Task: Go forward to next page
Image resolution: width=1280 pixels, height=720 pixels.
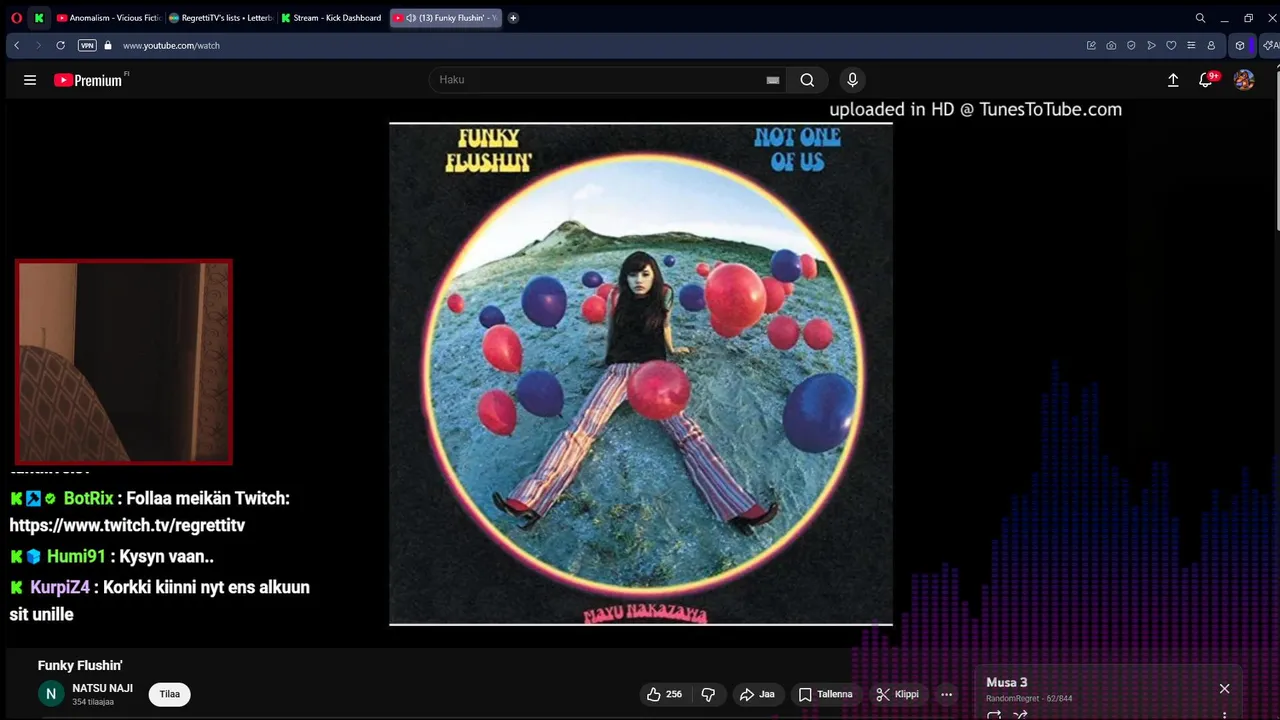Action: click(x=38, y=45)
